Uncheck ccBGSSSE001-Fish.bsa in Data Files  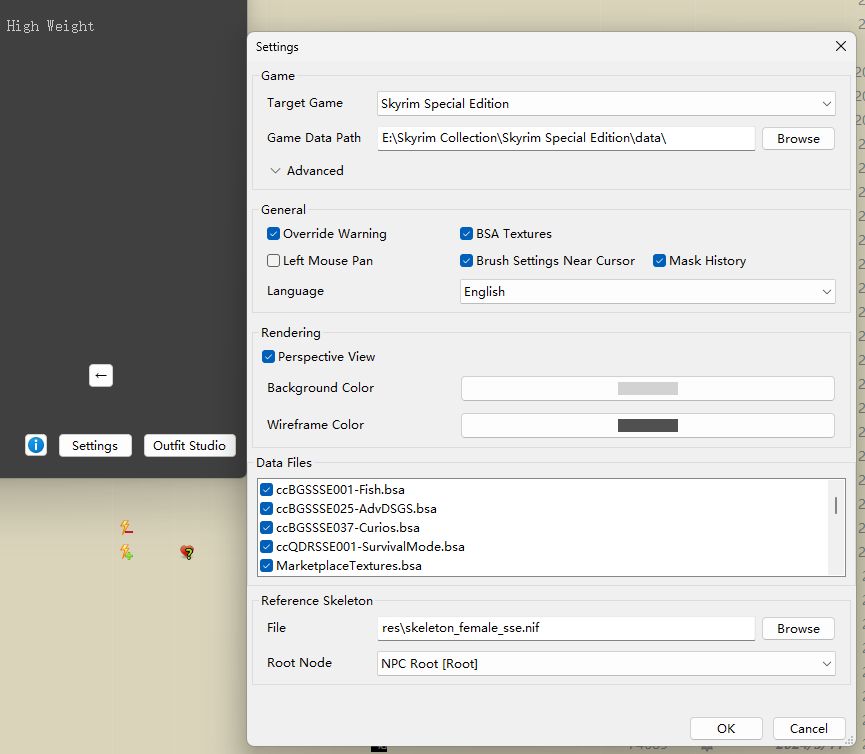tap(266, 490)
